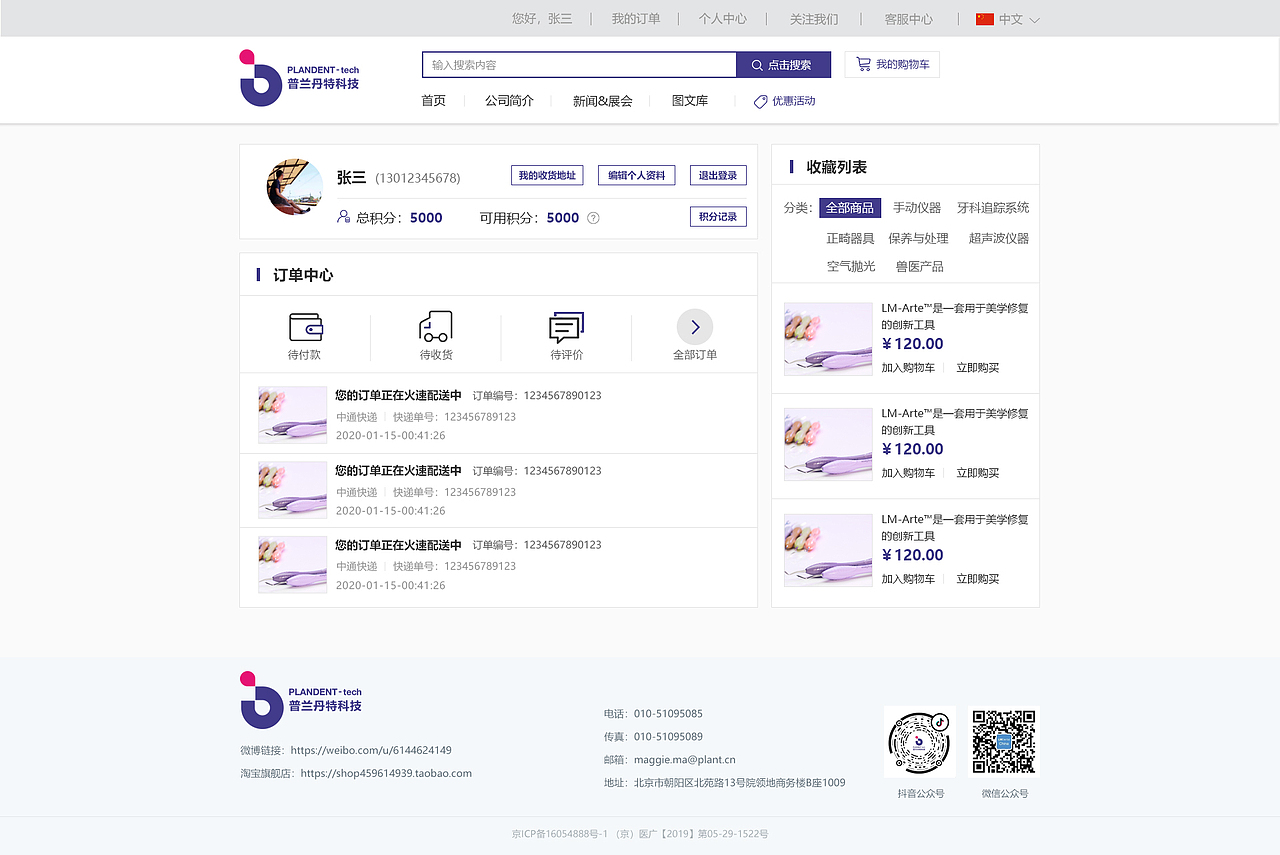The height and width of the screenshot is (855, 1280).
Task: Click the 待收货 delivery truck icon
Action: click(435, 326)
